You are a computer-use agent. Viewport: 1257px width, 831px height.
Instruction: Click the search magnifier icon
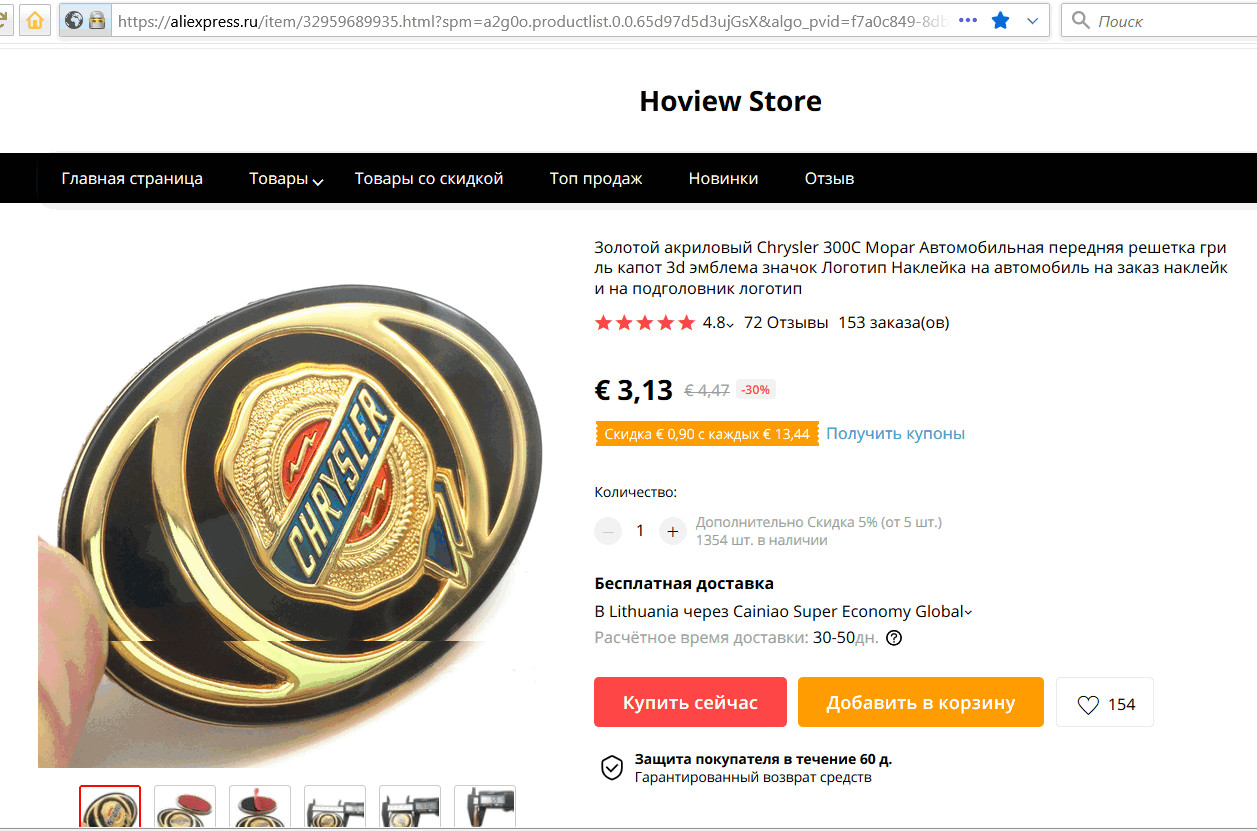(x=1080, y=20)
